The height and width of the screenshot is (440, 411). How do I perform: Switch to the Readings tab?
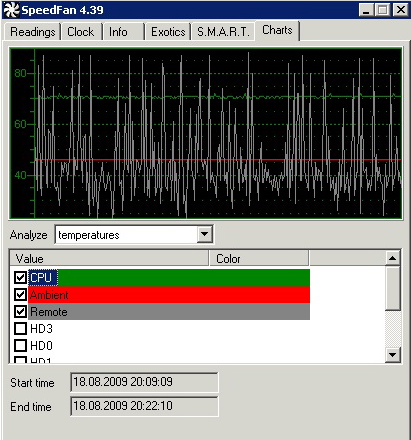point(33,32)
